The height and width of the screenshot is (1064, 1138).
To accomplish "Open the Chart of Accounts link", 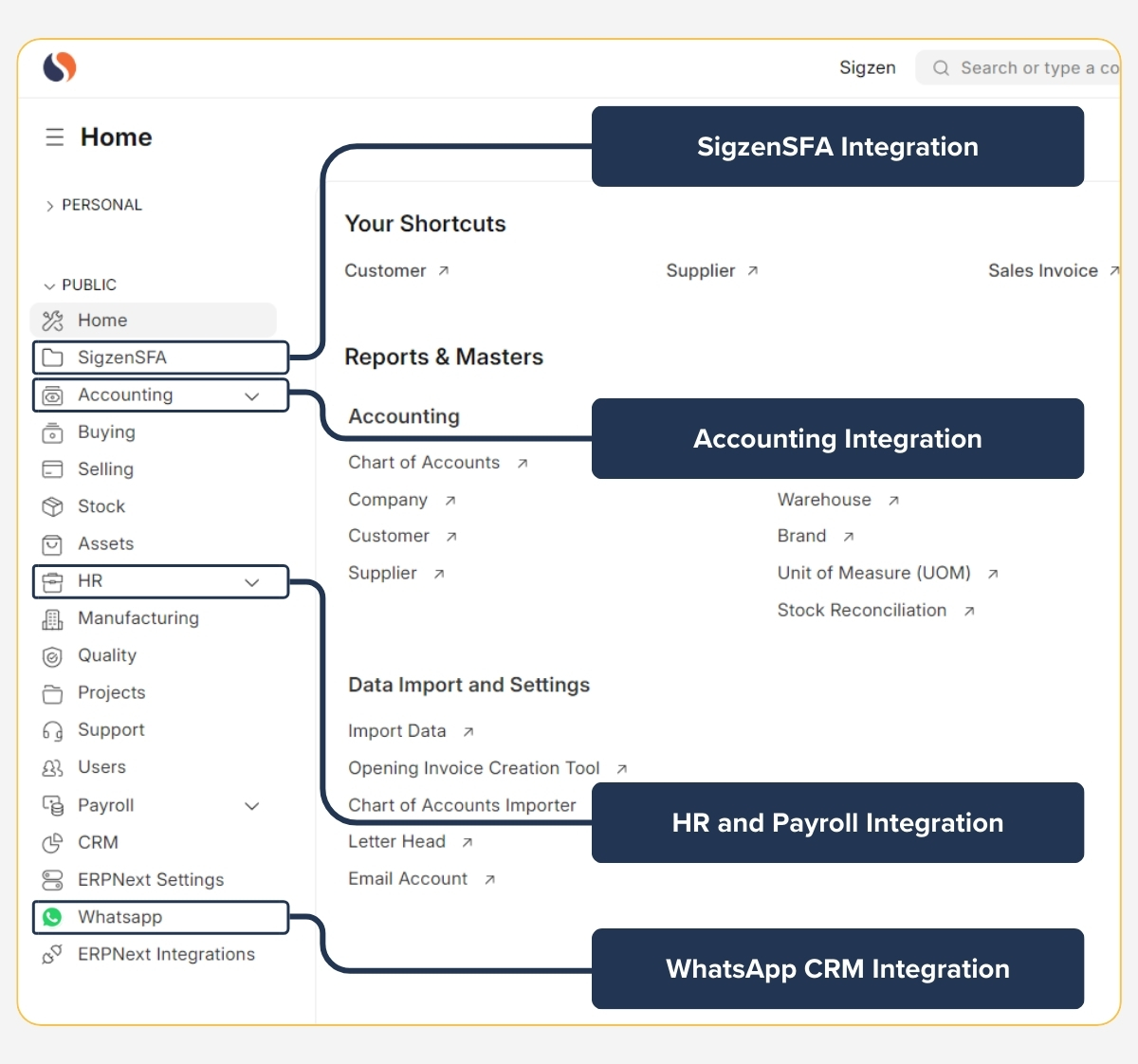I will (x=424, y=462).
